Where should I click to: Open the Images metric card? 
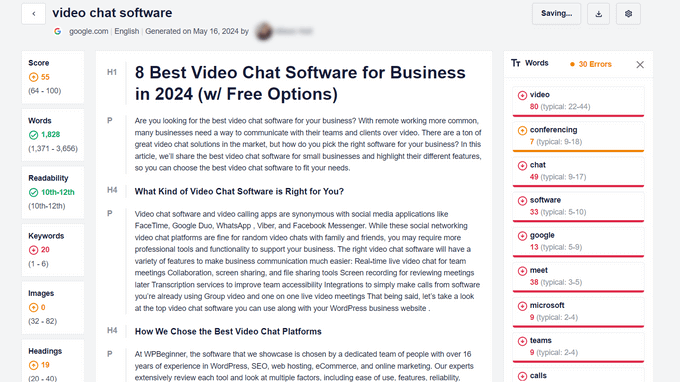(53, 307)
